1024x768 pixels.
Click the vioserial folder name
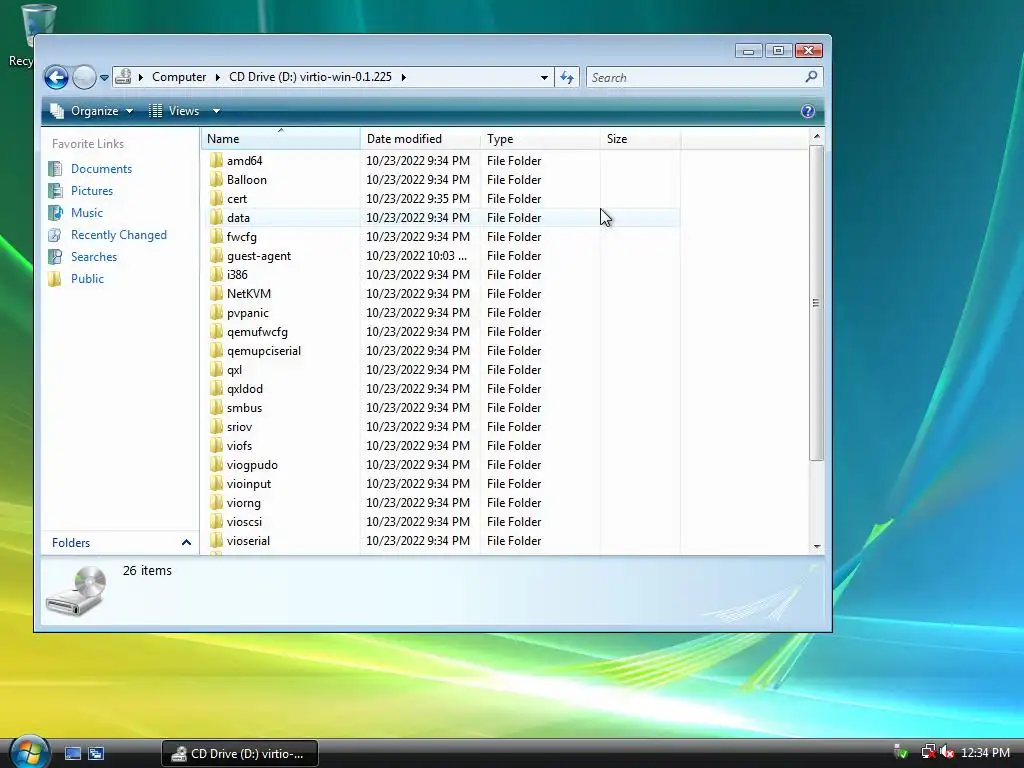pos(248,541)
